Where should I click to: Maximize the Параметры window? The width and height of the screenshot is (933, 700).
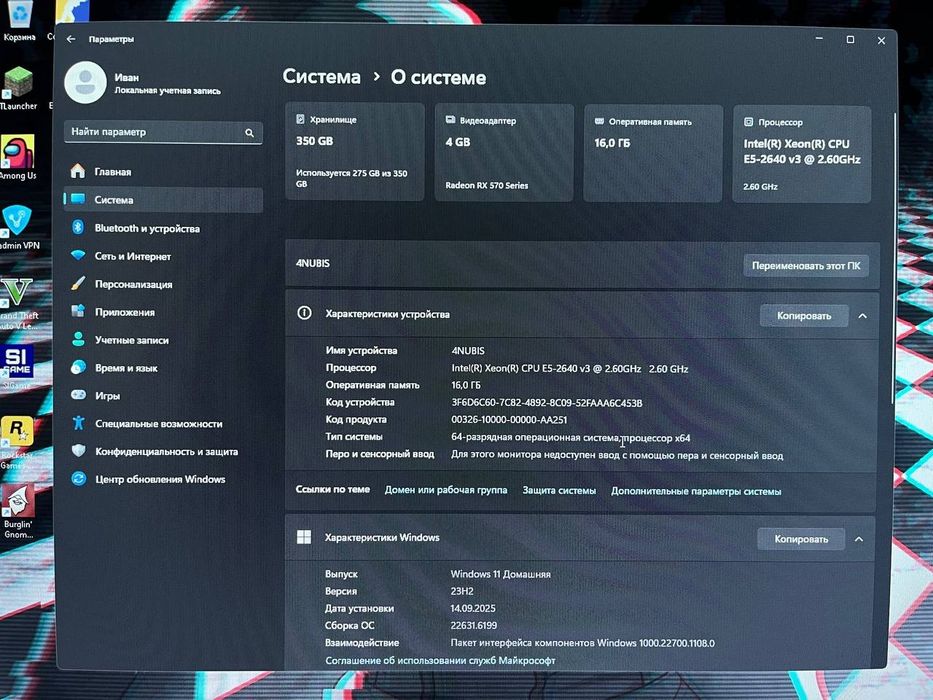[850, 39]
